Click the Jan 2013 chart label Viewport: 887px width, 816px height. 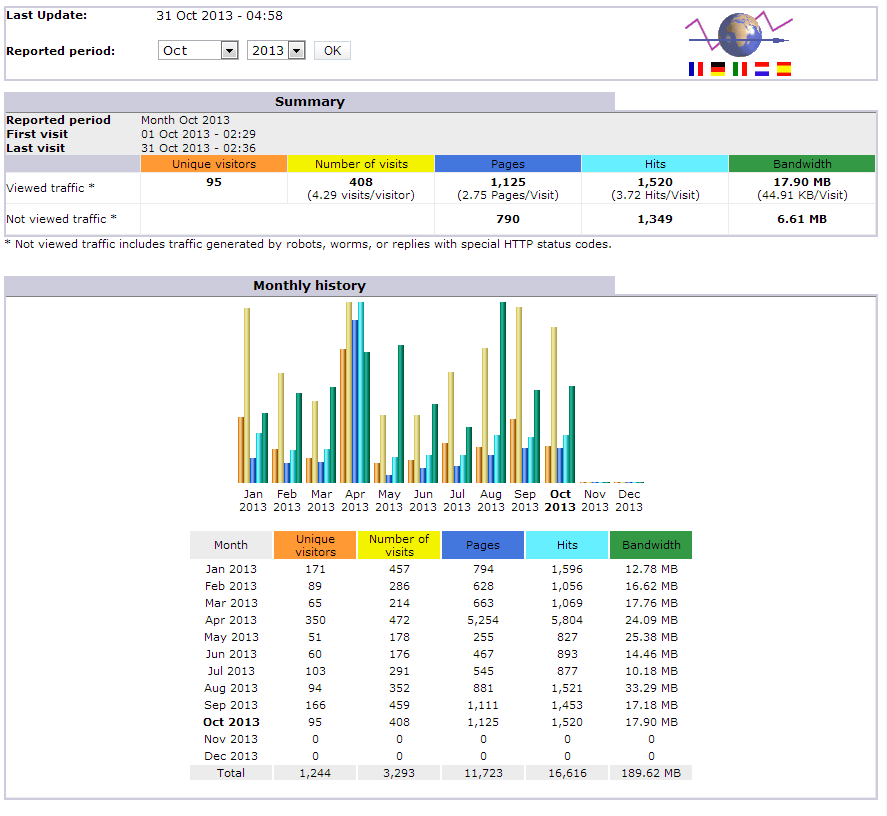coord(253,501)
